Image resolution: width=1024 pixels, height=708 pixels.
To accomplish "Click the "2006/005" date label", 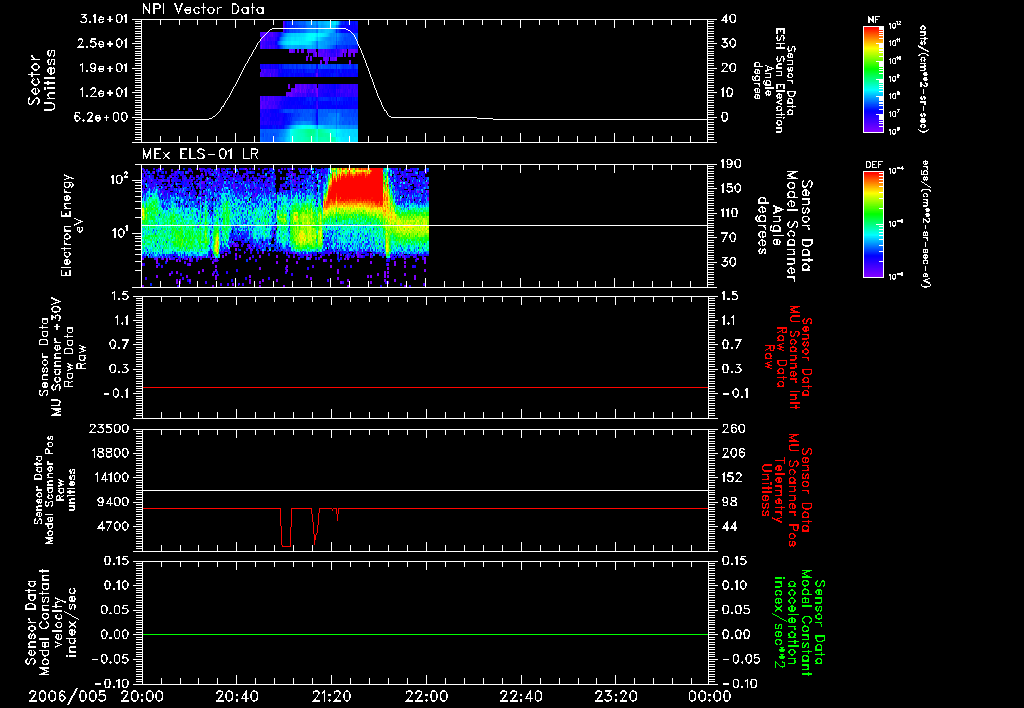I will pos(67,696).
